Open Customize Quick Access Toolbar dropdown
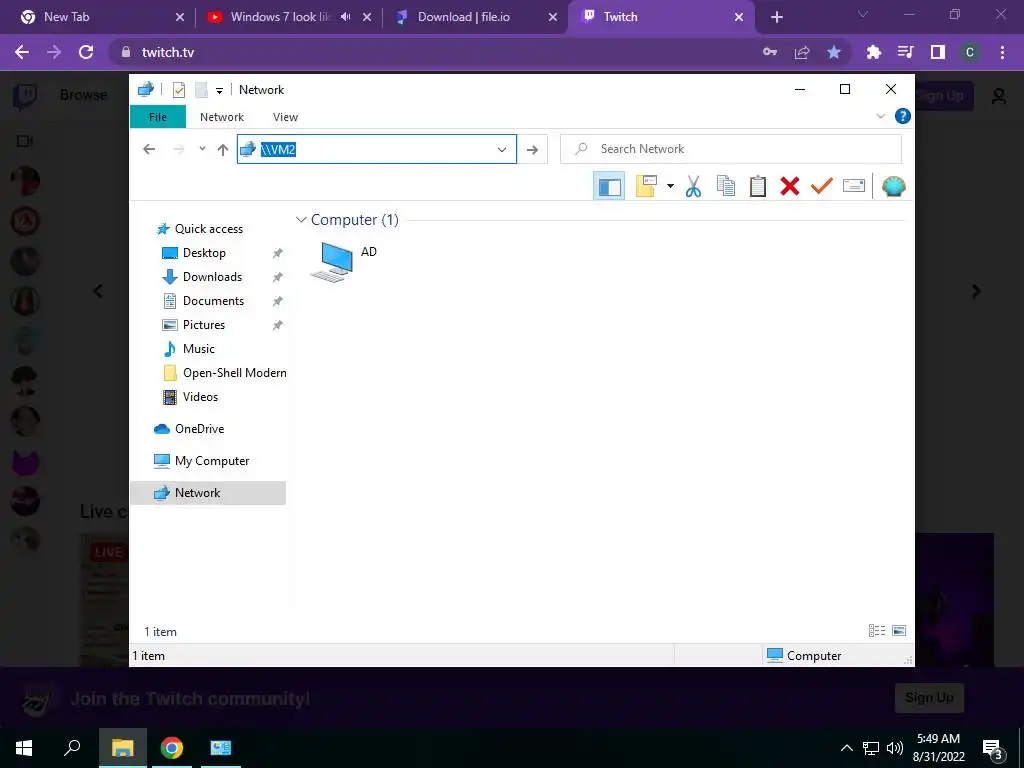The width and height of the screenshot is (1024, 768). pos(219,91)
